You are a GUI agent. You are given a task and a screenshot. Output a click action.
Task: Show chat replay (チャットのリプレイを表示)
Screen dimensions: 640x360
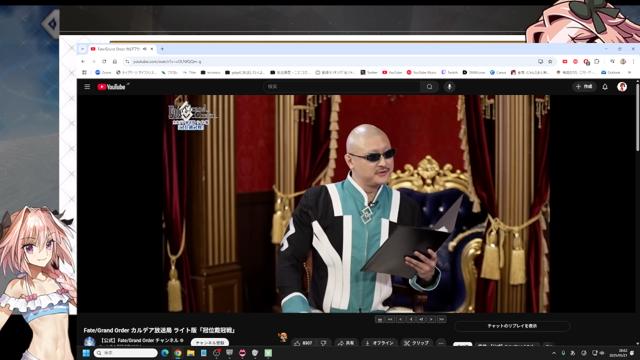click(512, 326)
